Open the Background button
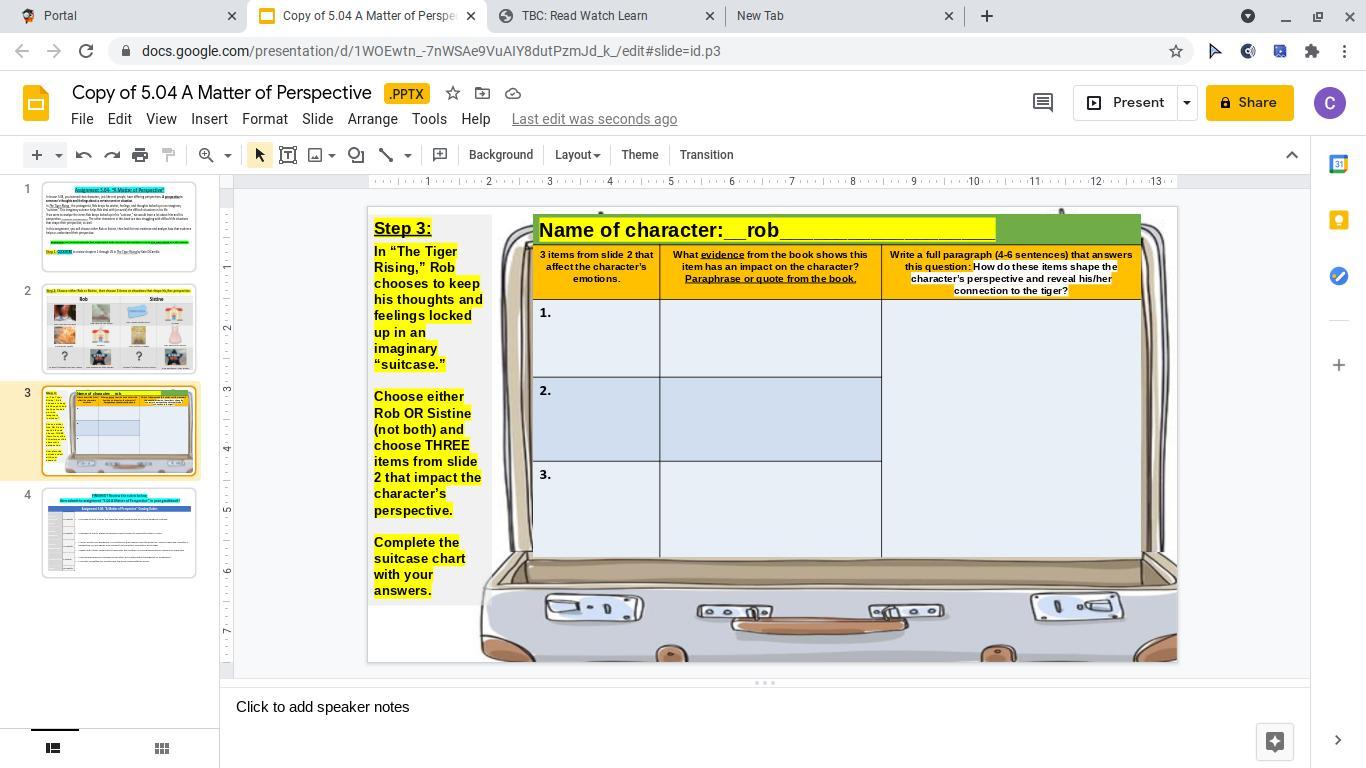The height and width of the screenshot is (768, 1366). [x=500, y=155]
